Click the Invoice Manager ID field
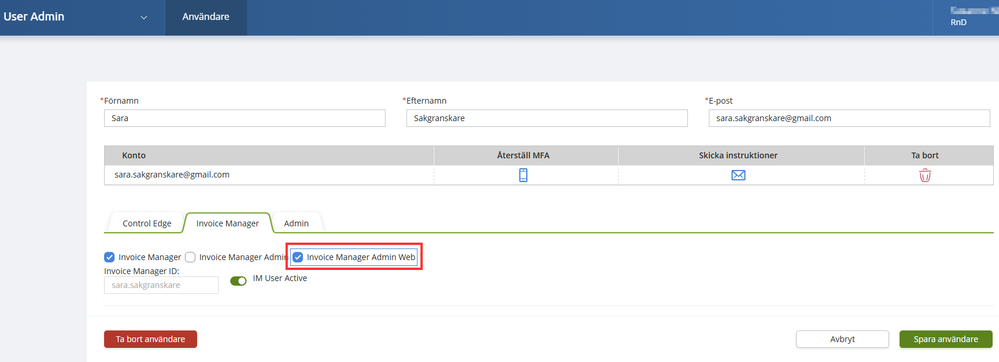 161,285
